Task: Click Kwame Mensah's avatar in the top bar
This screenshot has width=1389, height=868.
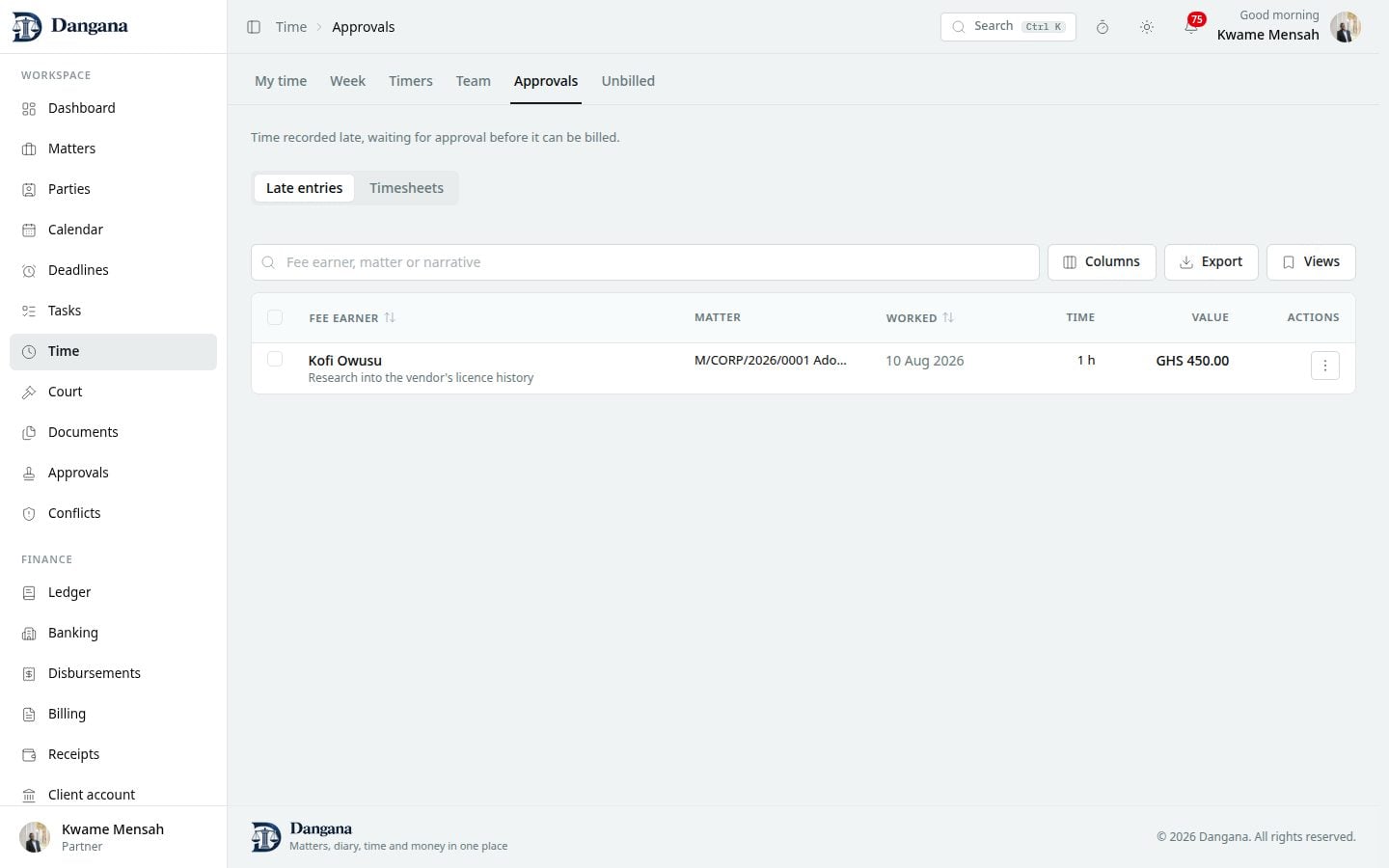Action: point(1345,27)
